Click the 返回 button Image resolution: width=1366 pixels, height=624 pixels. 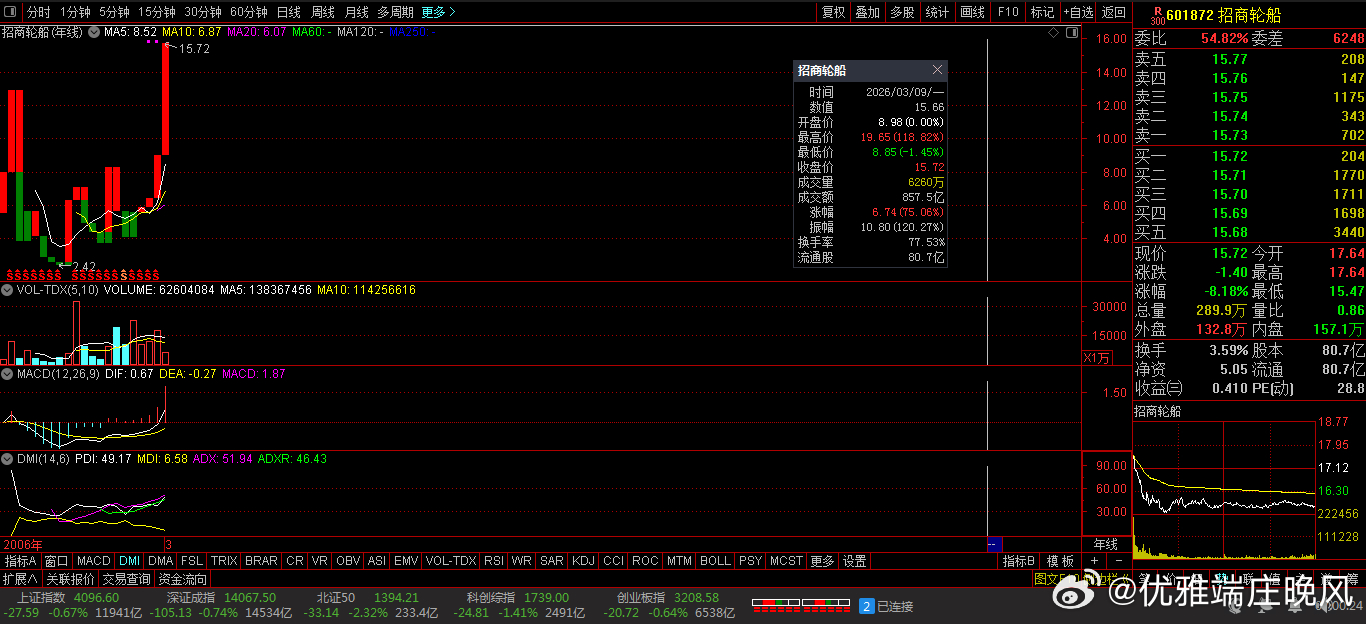[x=1113, y=12]
